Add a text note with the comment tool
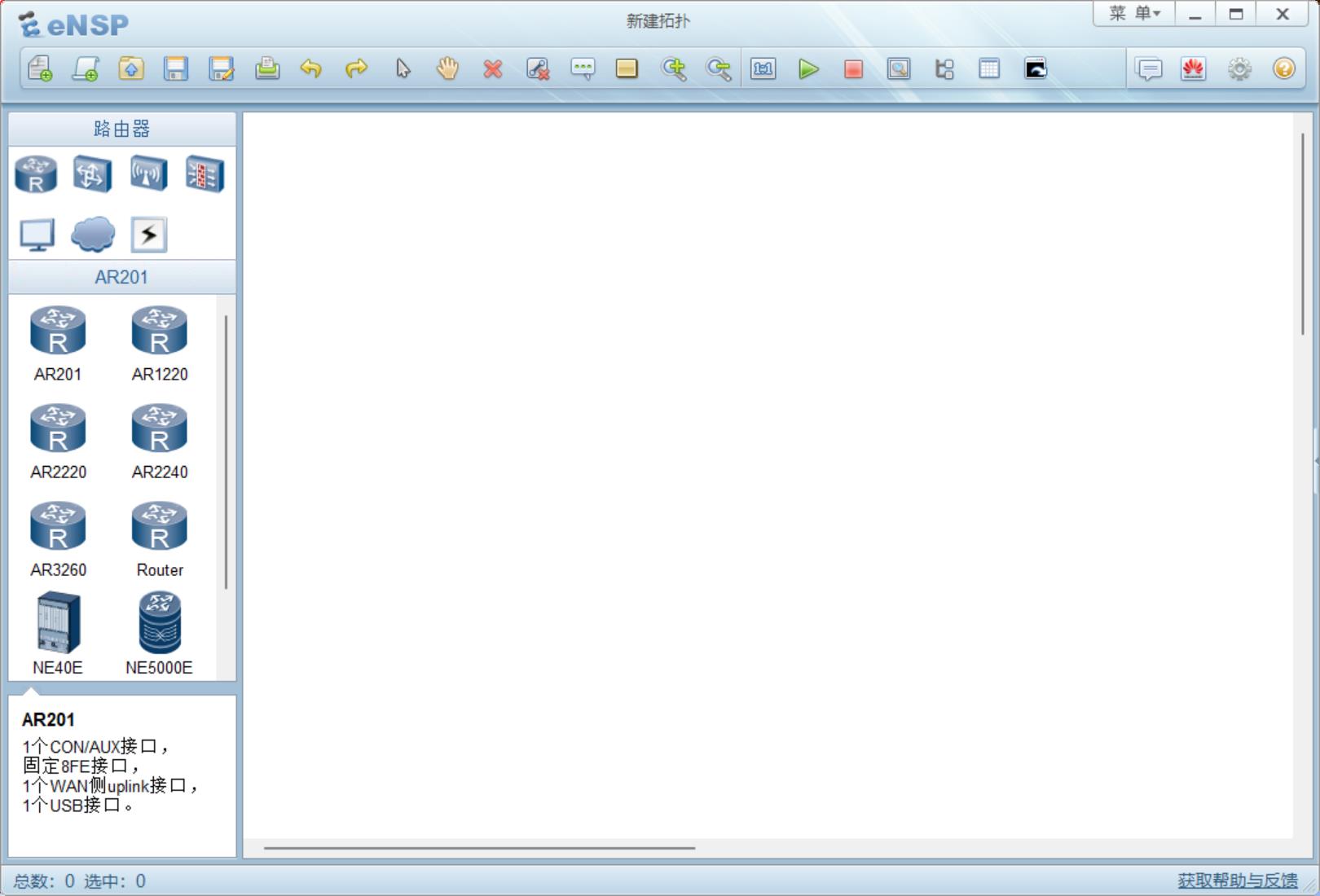The width and height of the screenshot is (1320, 896). point(582,68)
